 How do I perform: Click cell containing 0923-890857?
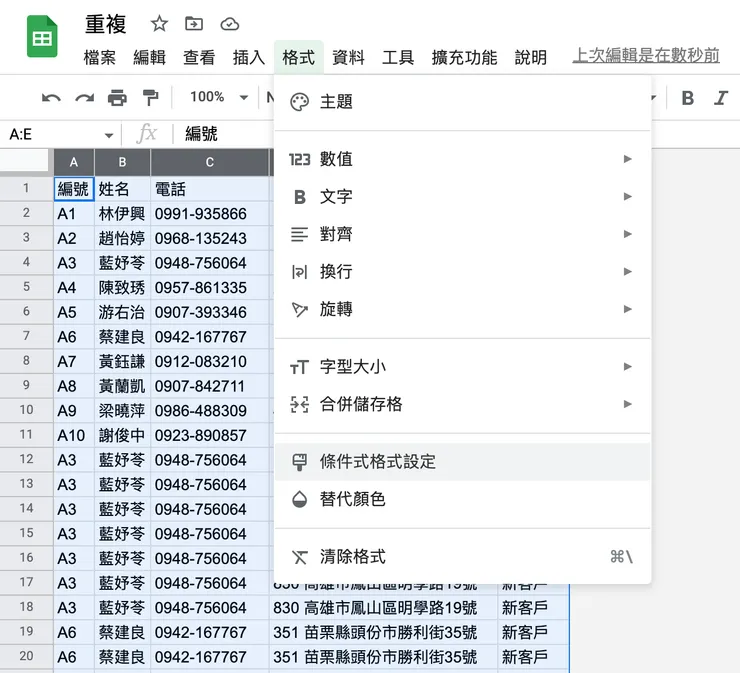210,435
